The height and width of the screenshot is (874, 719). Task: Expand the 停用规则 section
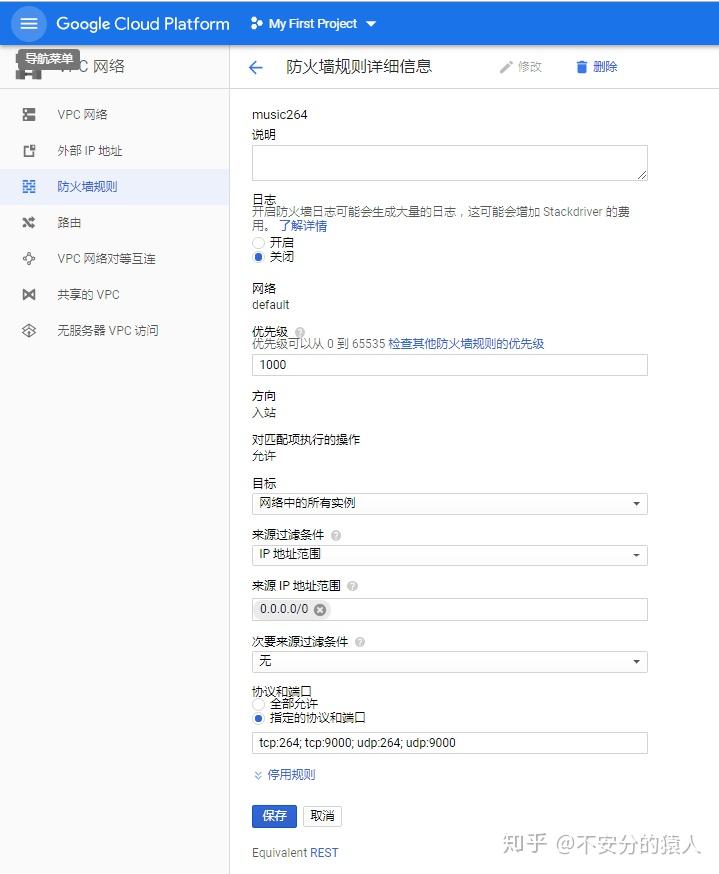(284, 775)
